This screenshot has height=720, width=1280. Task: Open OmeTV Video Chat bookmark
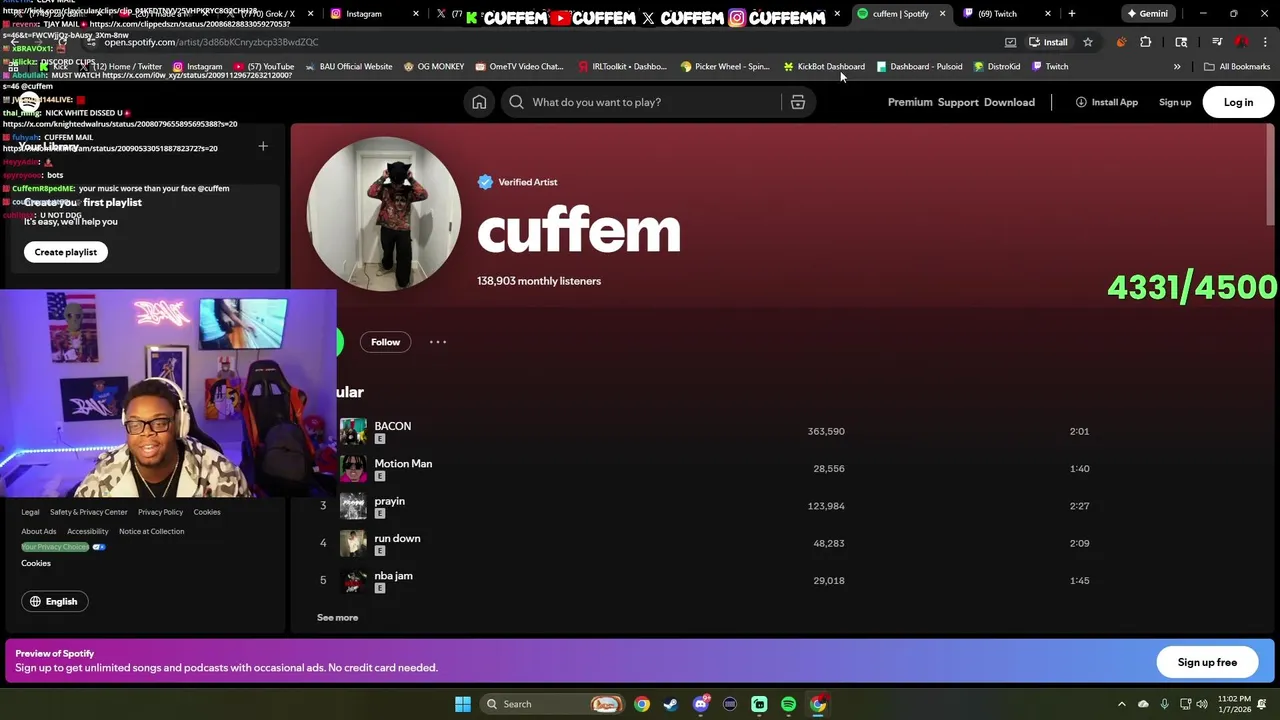[x=519, y=67]
